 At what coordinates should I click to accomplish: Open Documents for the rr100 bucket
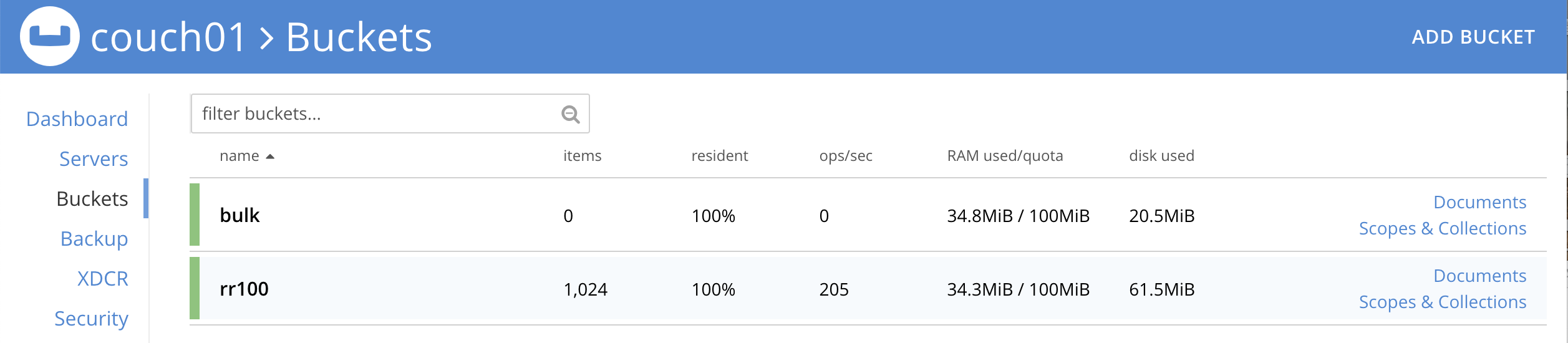pyautogui.click(x=1479, y=276)
